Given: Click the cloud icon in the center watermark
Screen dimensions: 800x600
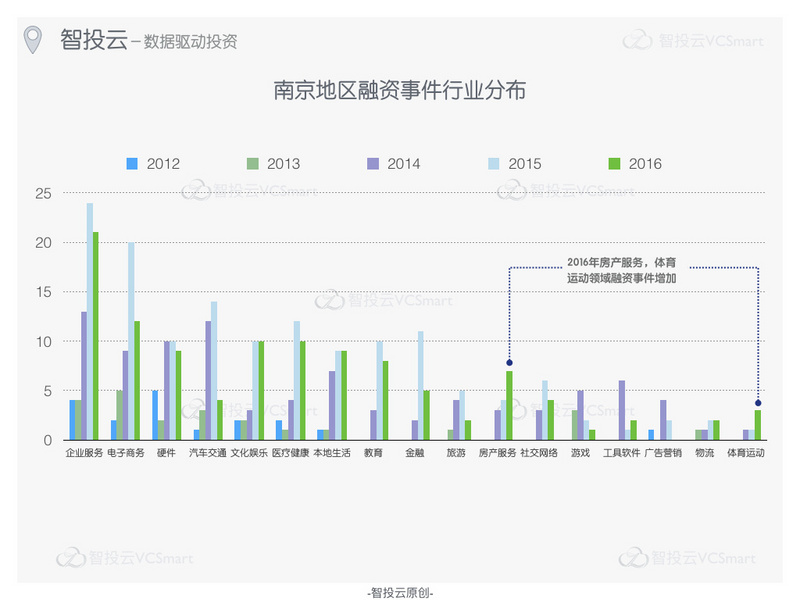Looking at the screenshot, I should (330, 299).
